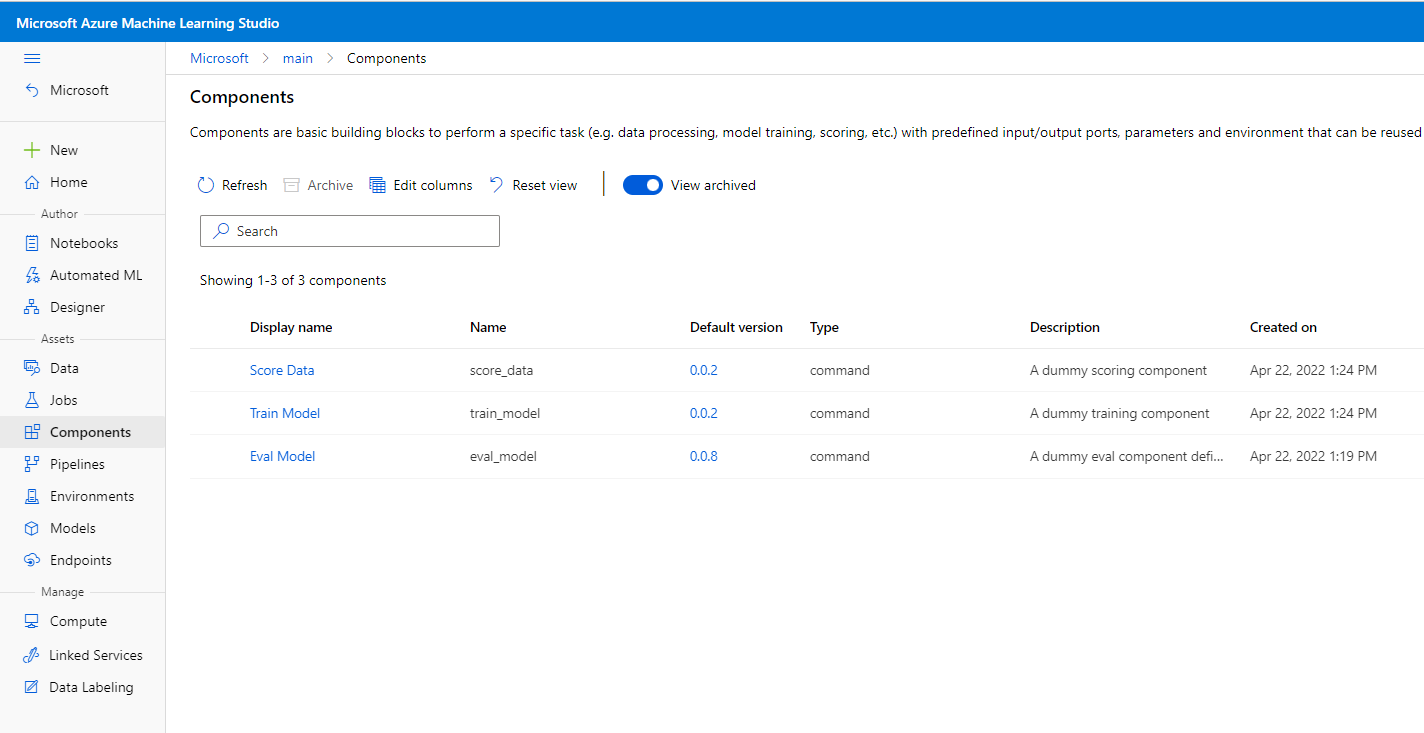1424x733 pixels.
Task: Open version 0.0.2 of Score Data
Action: (704, 370)
